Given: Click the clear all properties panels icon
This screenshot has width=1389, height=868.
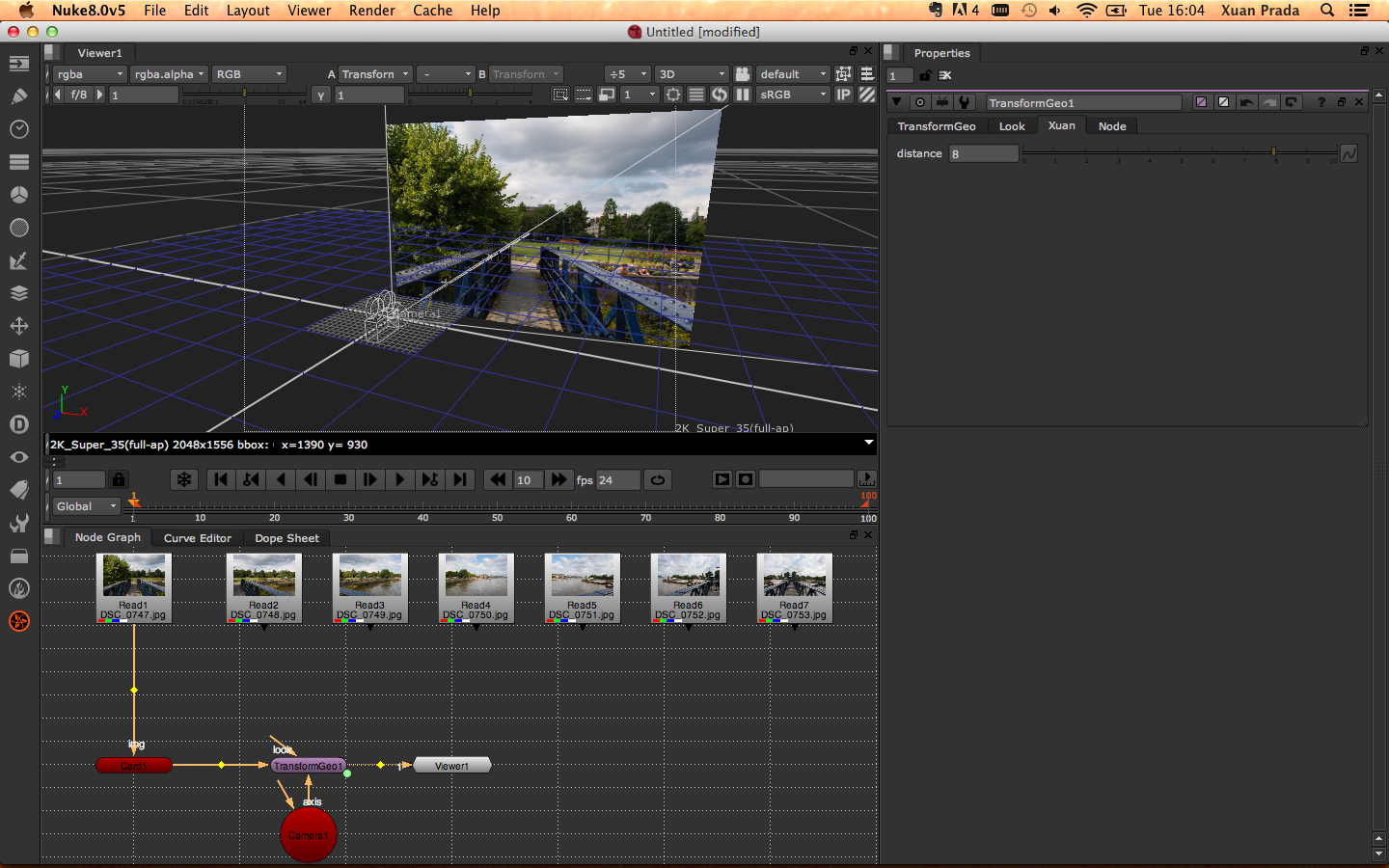Looking at the screenshot, I should (x=945, y=75).
